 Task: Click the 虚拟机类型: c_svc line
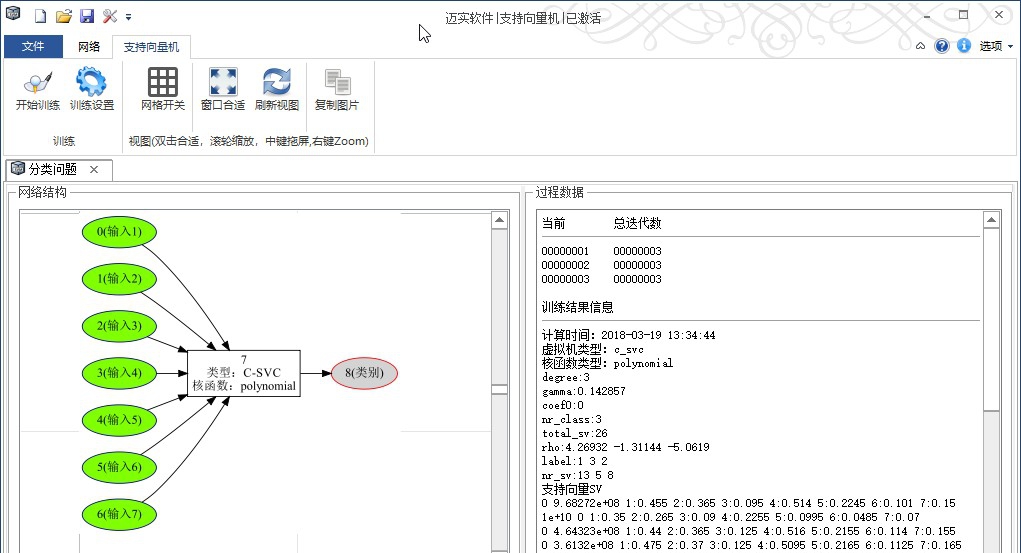coord(593,350)
